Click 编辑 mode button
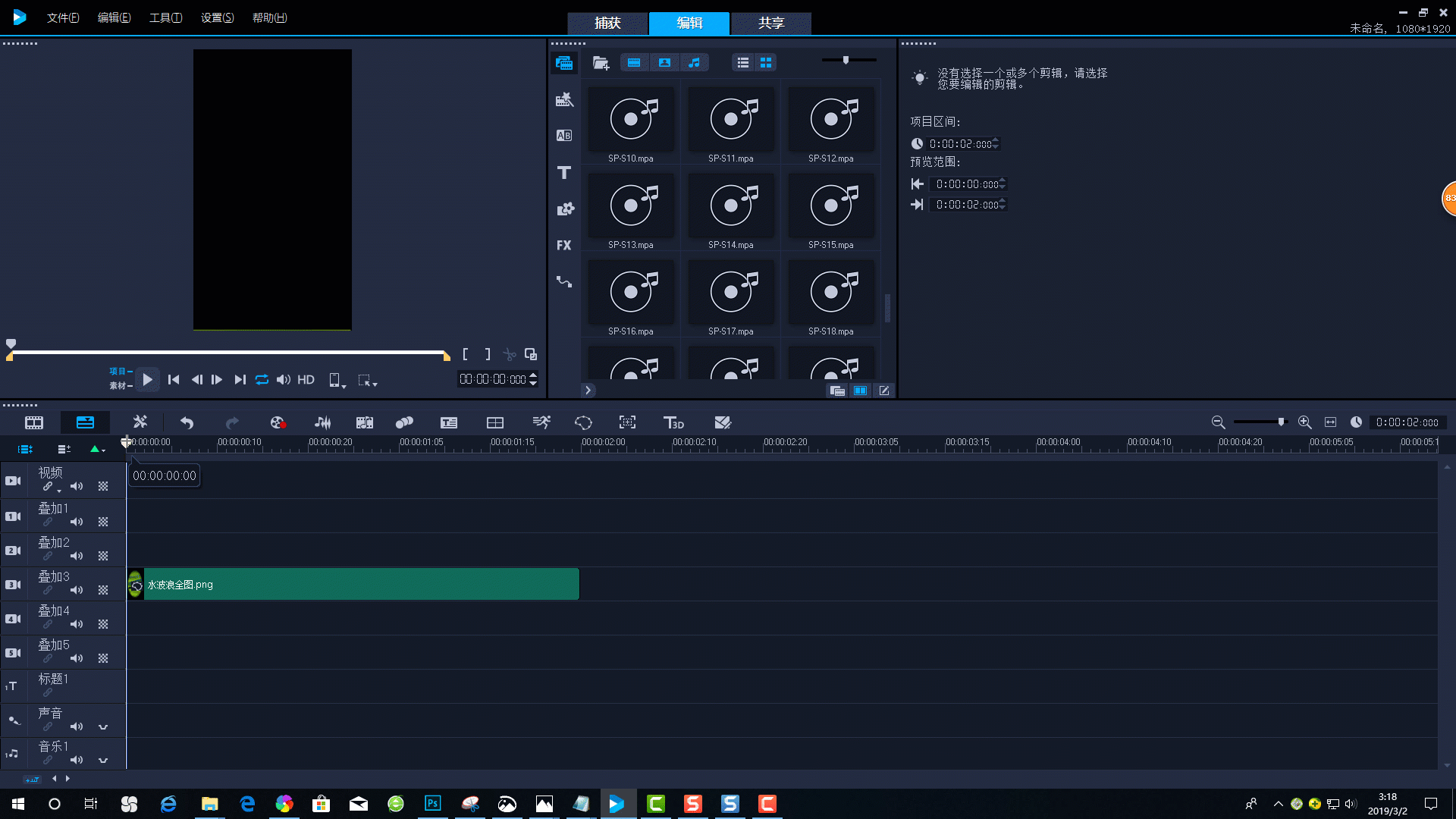The image size is (1456, 819). coord(692,22)
